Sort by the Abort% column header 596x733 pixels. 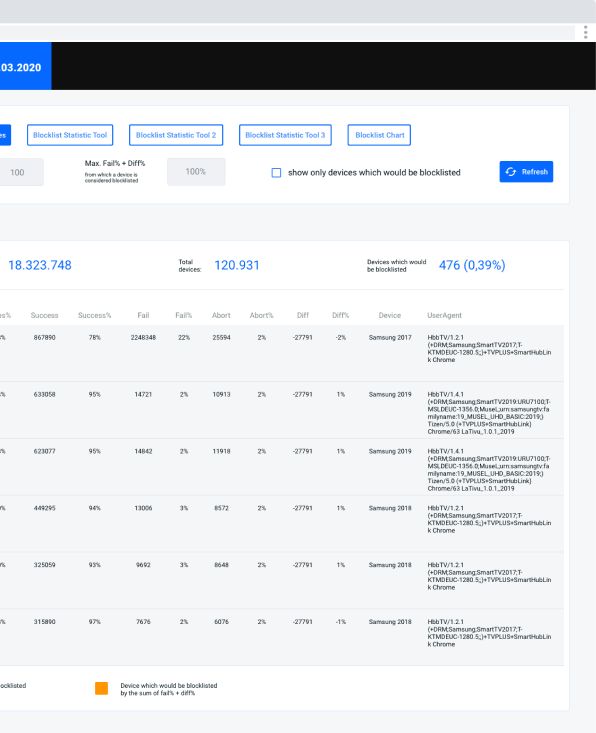click(x=261, y=316)
